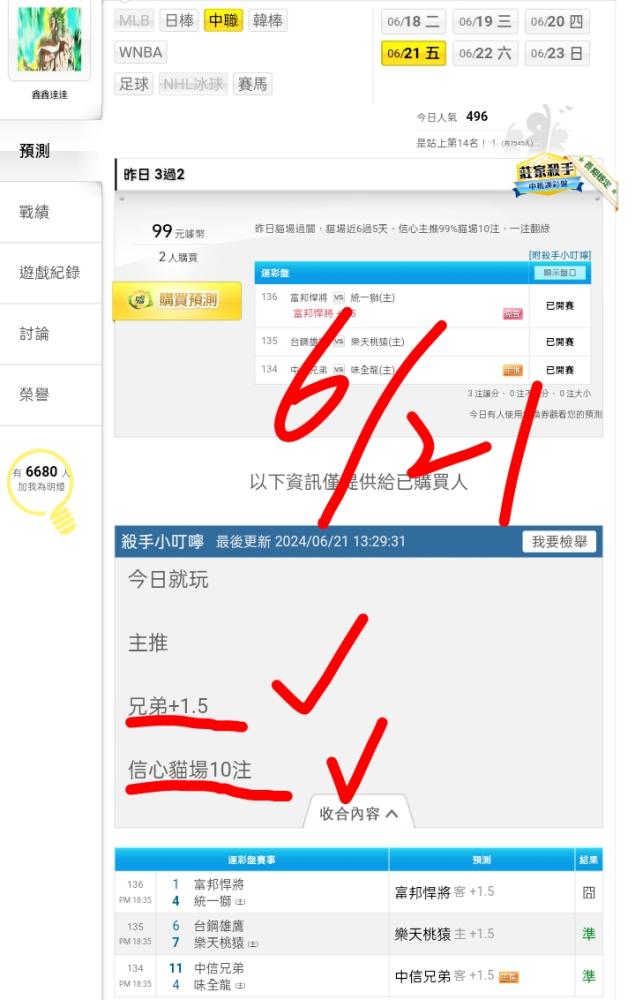
Task: Click the orange tag in game 134 prediction
Action: [508, 976]
